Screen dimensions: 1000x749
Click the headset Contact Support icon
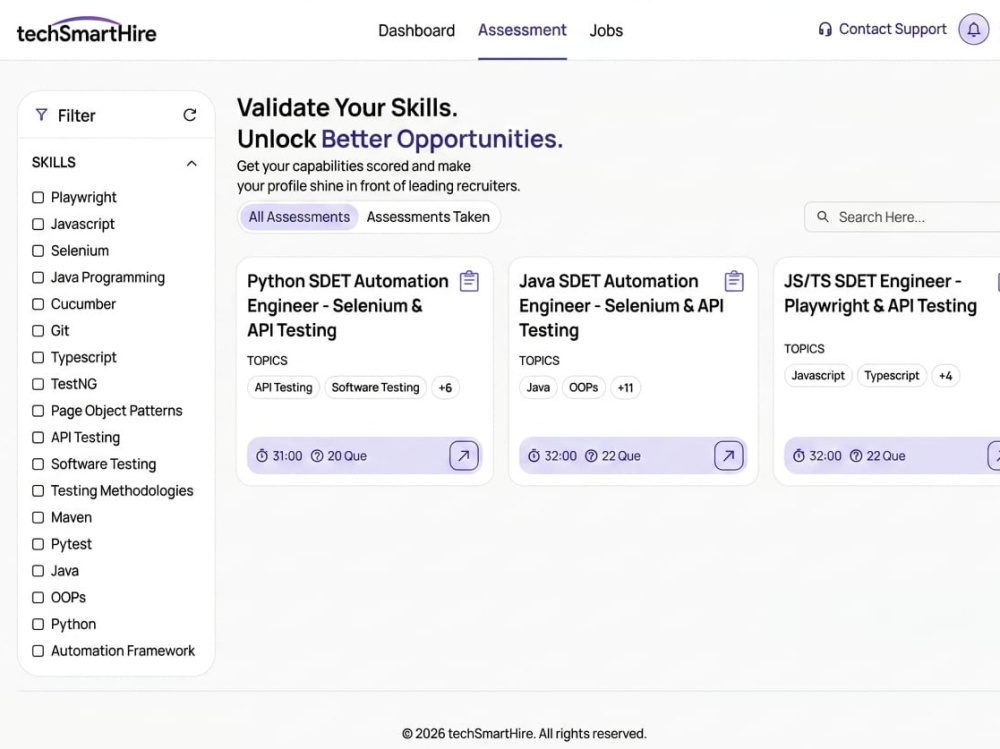tap(825, 29)
